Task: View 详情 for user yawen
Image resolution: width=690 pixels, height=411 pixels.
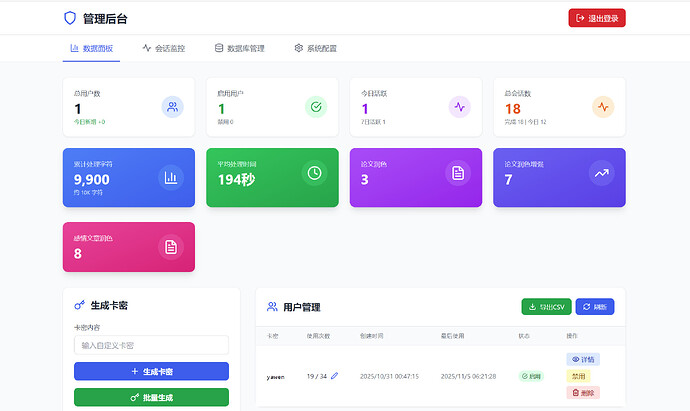Action: (x=583, y=360)
